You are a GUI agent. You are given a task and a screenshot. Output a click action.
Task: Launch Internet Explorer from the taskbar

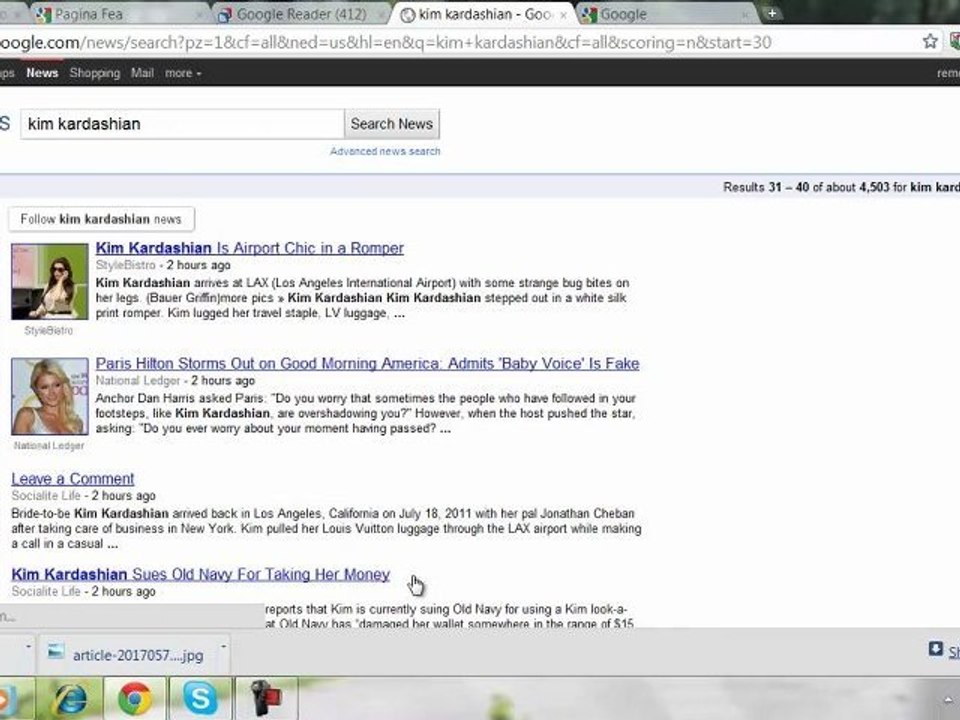point(69,699)
